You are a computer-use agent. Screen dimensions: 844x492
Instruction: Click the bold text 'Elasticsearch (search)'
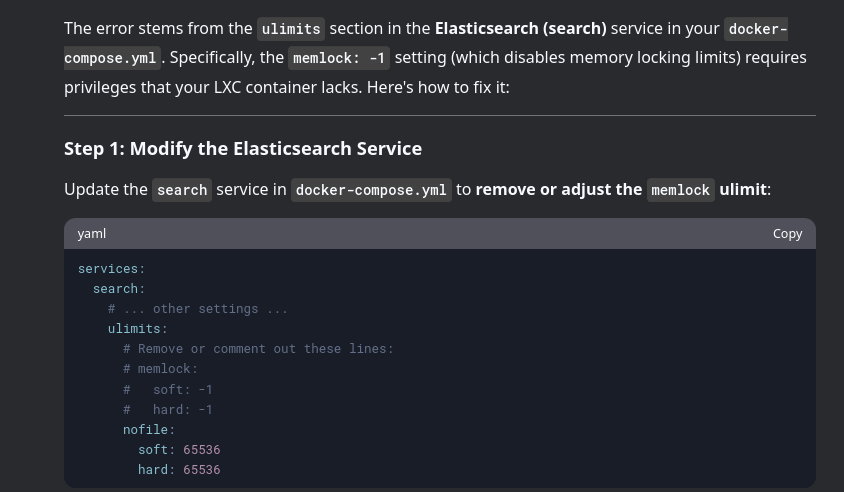click(521, 29)
